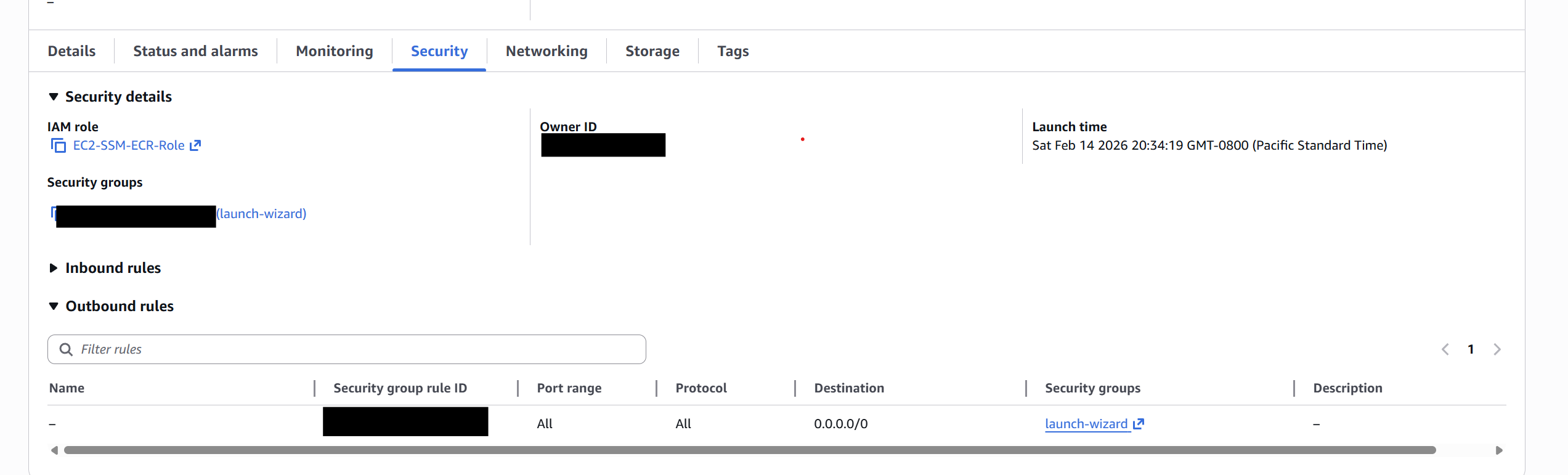The height and width of the screenshot is (475, 1568).
Task: Open the Storage tab
Action: pyautogui.click(x=652, y=51)
